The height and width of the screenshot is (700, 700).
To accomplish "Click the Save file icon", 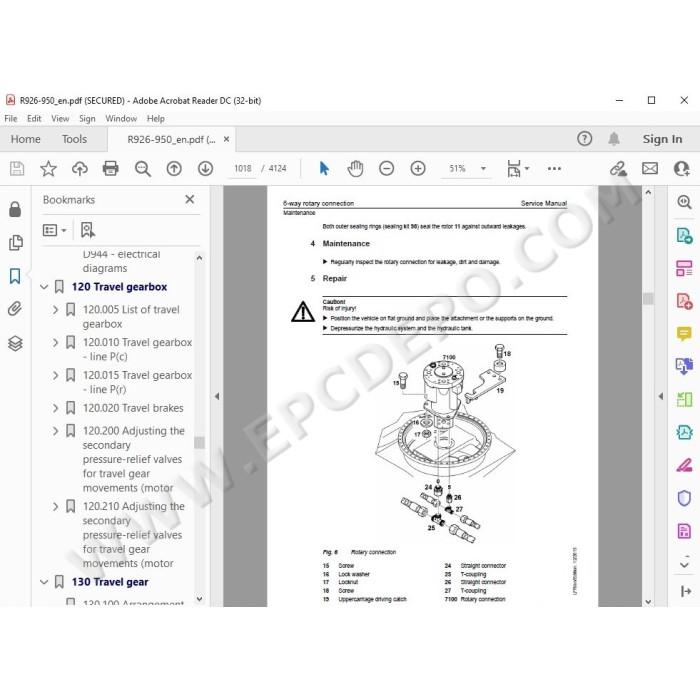I will point(17,169).
